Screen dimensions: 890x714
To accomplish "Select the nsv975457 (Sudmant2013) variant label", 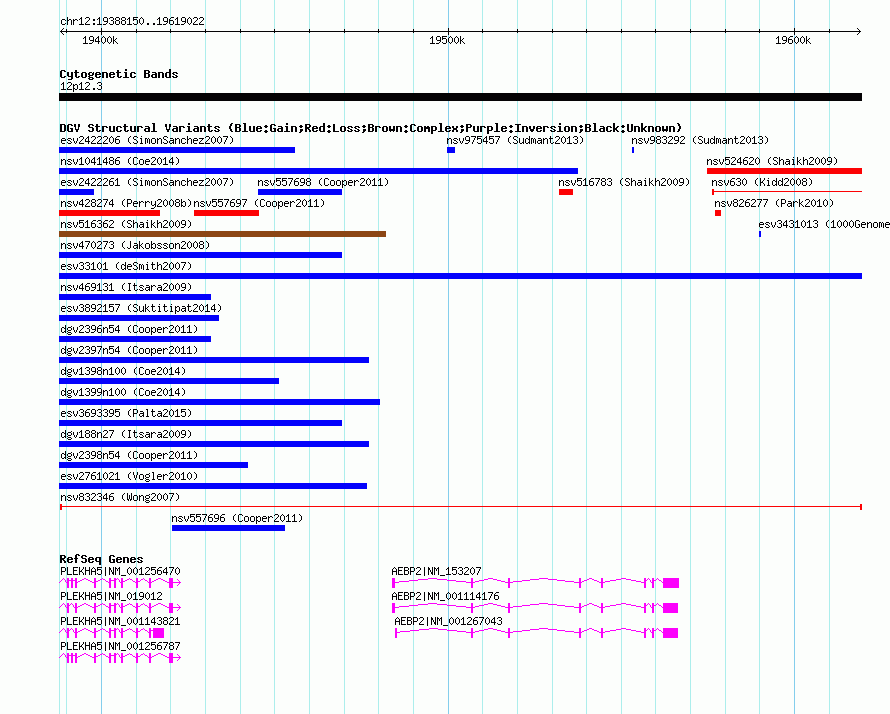I will click(515, 140).
